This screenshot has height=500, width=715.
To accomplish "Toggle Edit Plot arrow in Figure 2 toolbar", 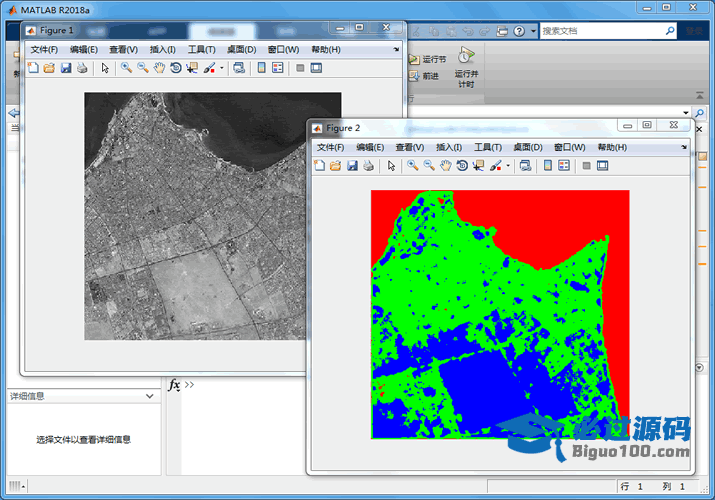I will click(391, 165).
